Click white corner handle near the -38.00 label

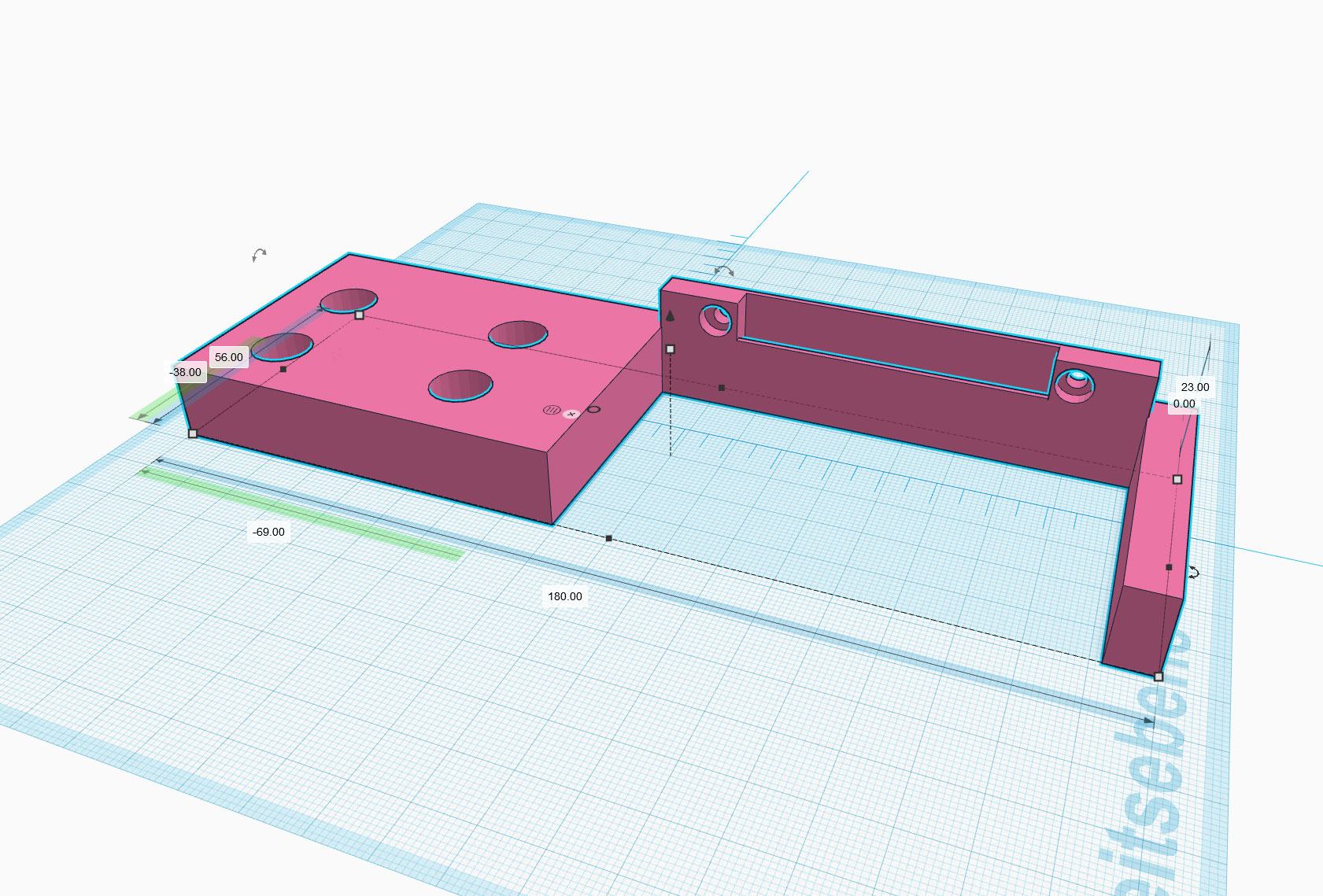click(193, 433)
